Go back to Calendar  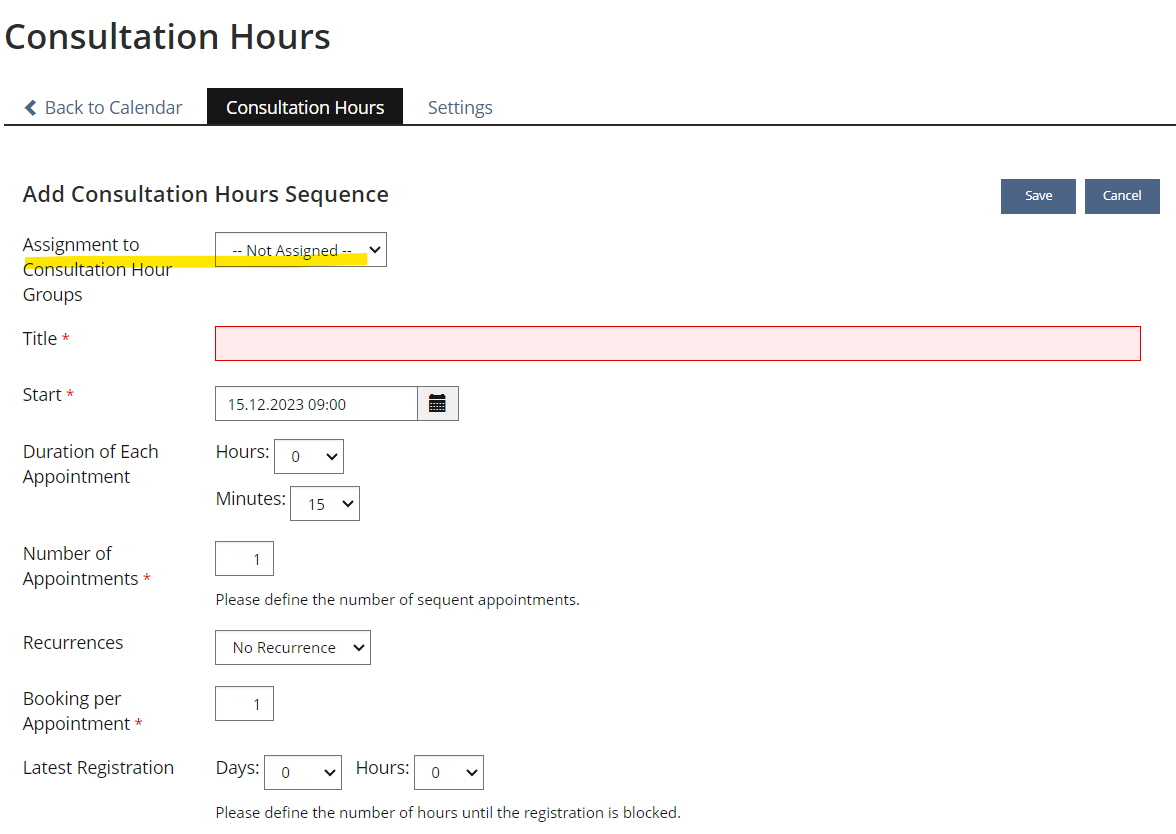(x=113, y=108)
